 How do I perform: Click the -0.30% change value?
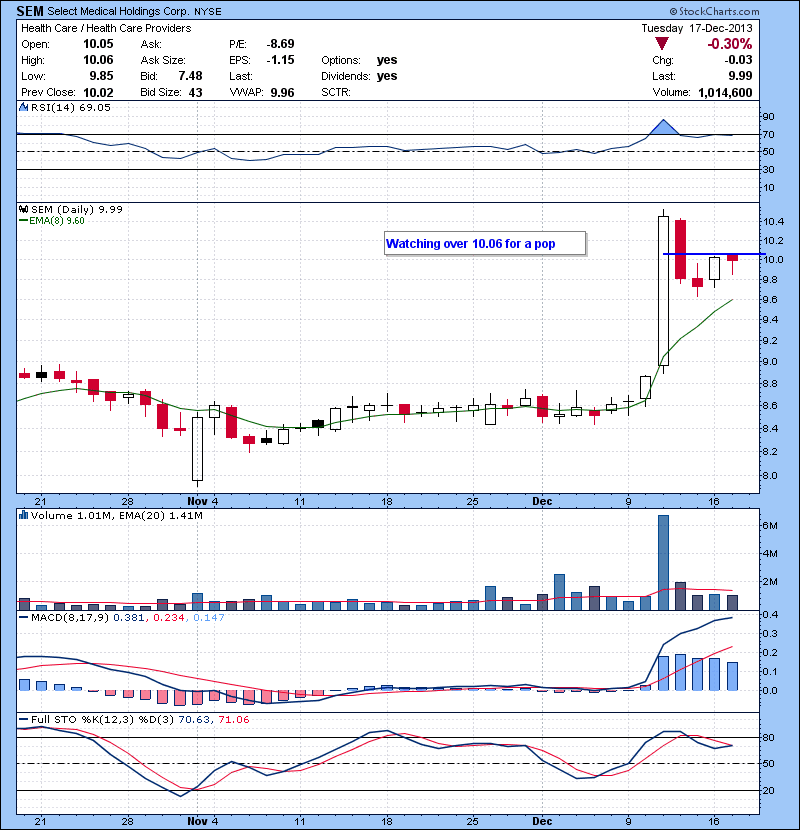[730, 44]
